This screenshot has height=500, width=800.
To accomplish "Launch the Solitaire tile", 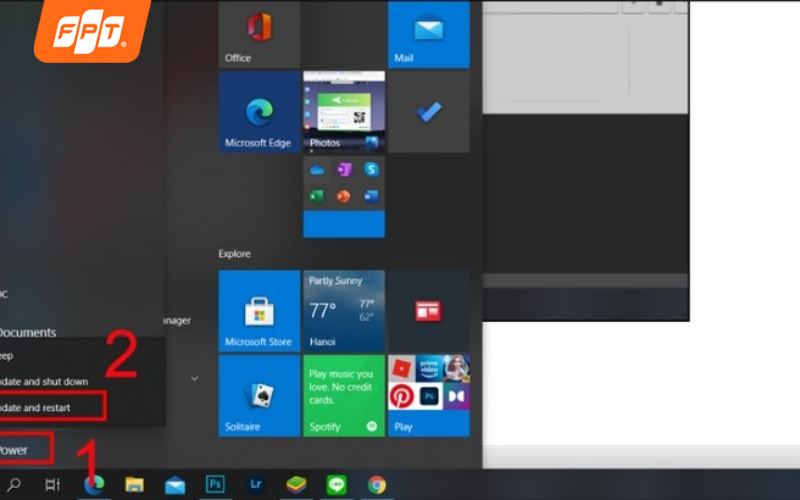I will click(259, 396).
